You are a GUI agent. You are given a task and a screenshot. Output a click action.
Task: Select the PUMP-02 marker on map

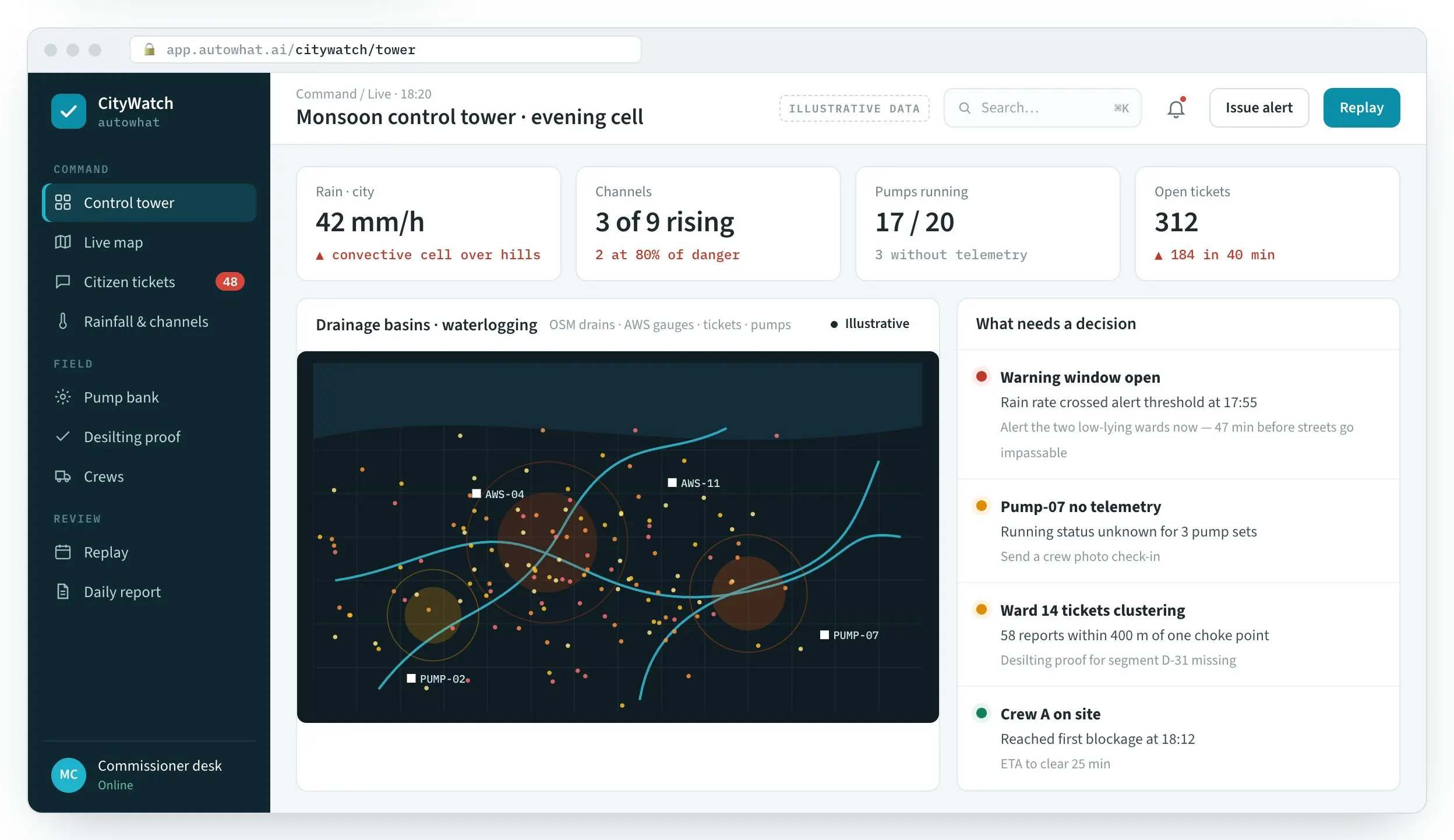coord(411,678)
